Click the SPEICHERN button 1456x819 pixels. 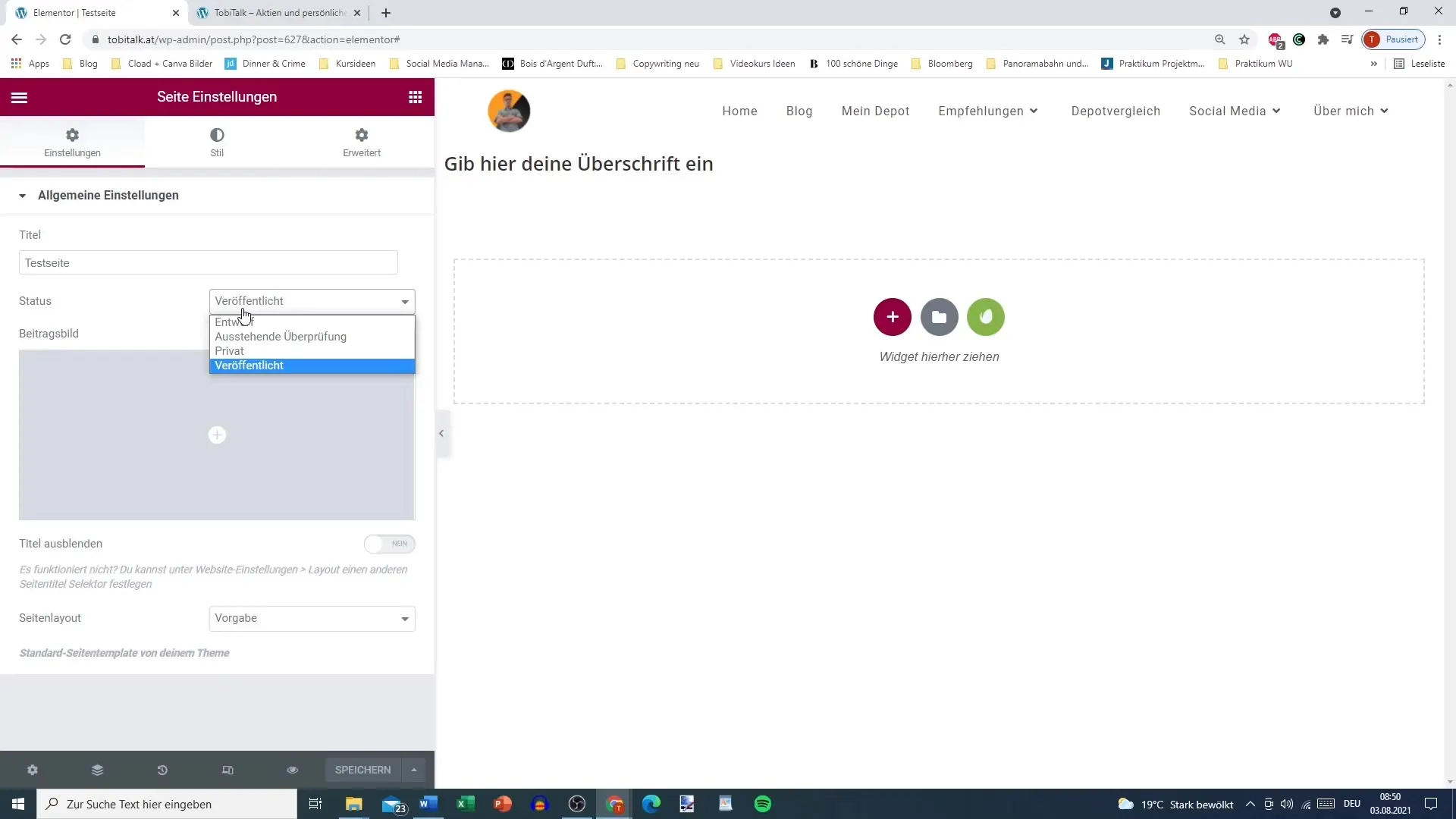[x=363, y=770]
